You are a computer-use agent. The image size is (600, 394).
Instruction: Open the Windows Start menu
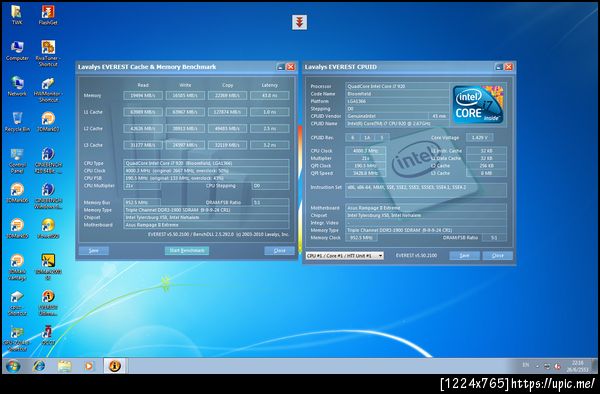(x=13, y=366)
